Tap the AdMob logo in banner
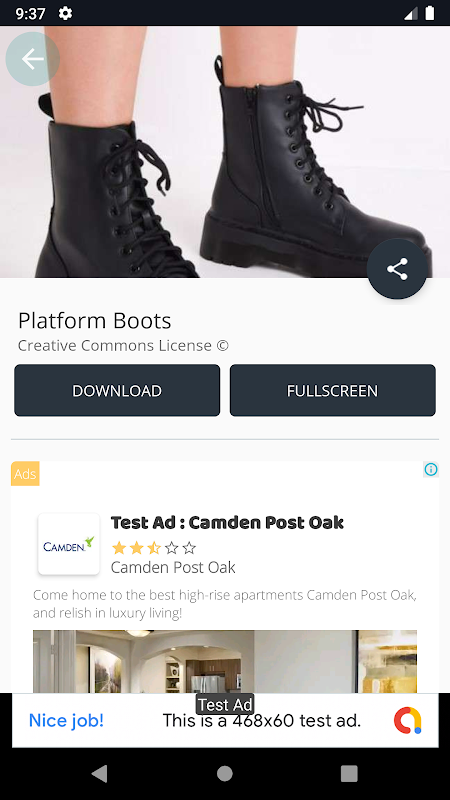Viewport: 450px width, 800px height. coord(408,720)
